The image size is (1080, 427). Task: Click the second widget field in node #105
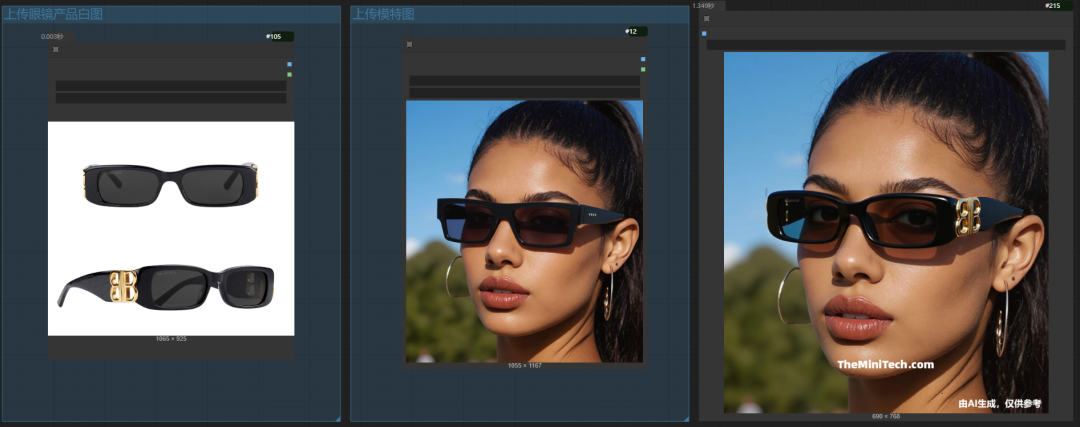[x=171, y=98]
